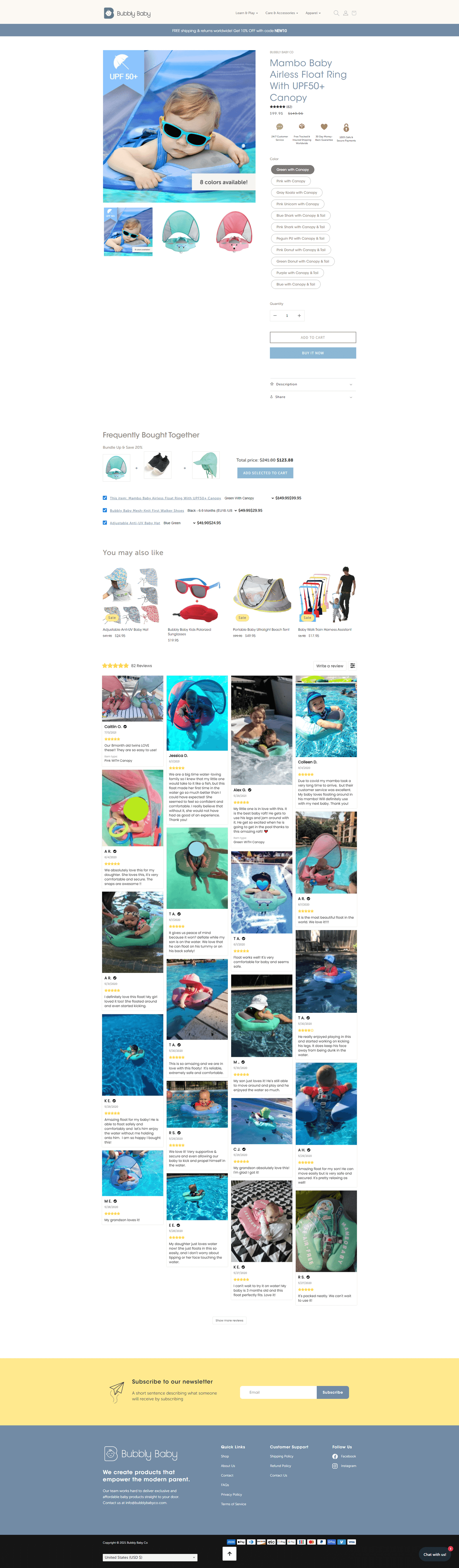Open the search icon in header

[x=336, y=13]
